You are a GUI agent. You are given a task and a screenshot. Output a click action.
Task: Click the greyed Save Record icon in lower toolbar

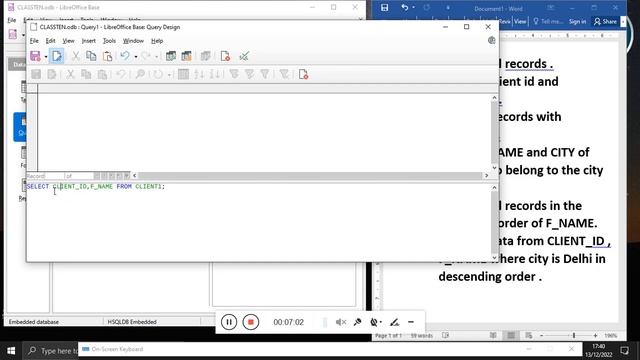[x=36, y=74]
